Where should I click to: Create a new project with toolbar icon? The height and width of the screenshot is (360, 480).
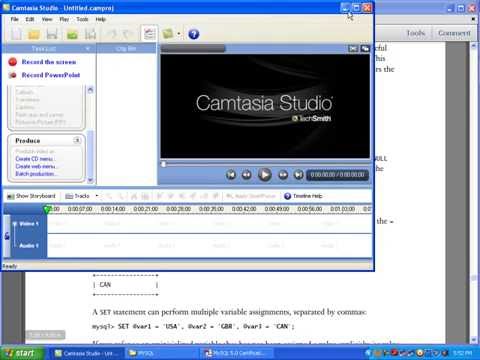click(x=17, y=34)
